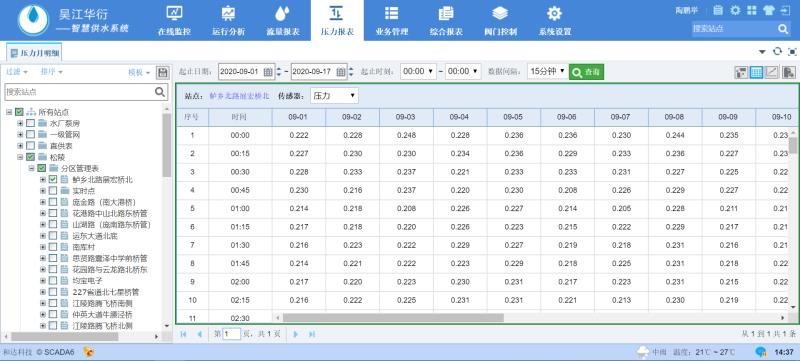Open the 业务管理 module

click(391, 20)
